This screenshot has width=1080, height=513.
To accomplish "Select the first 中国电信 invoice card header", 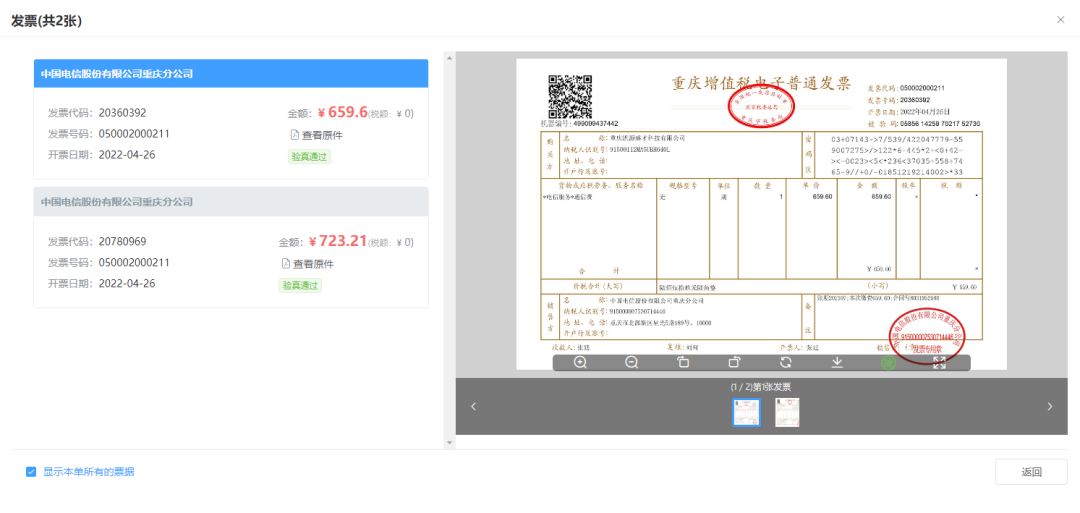I will [x=231, y=74].
